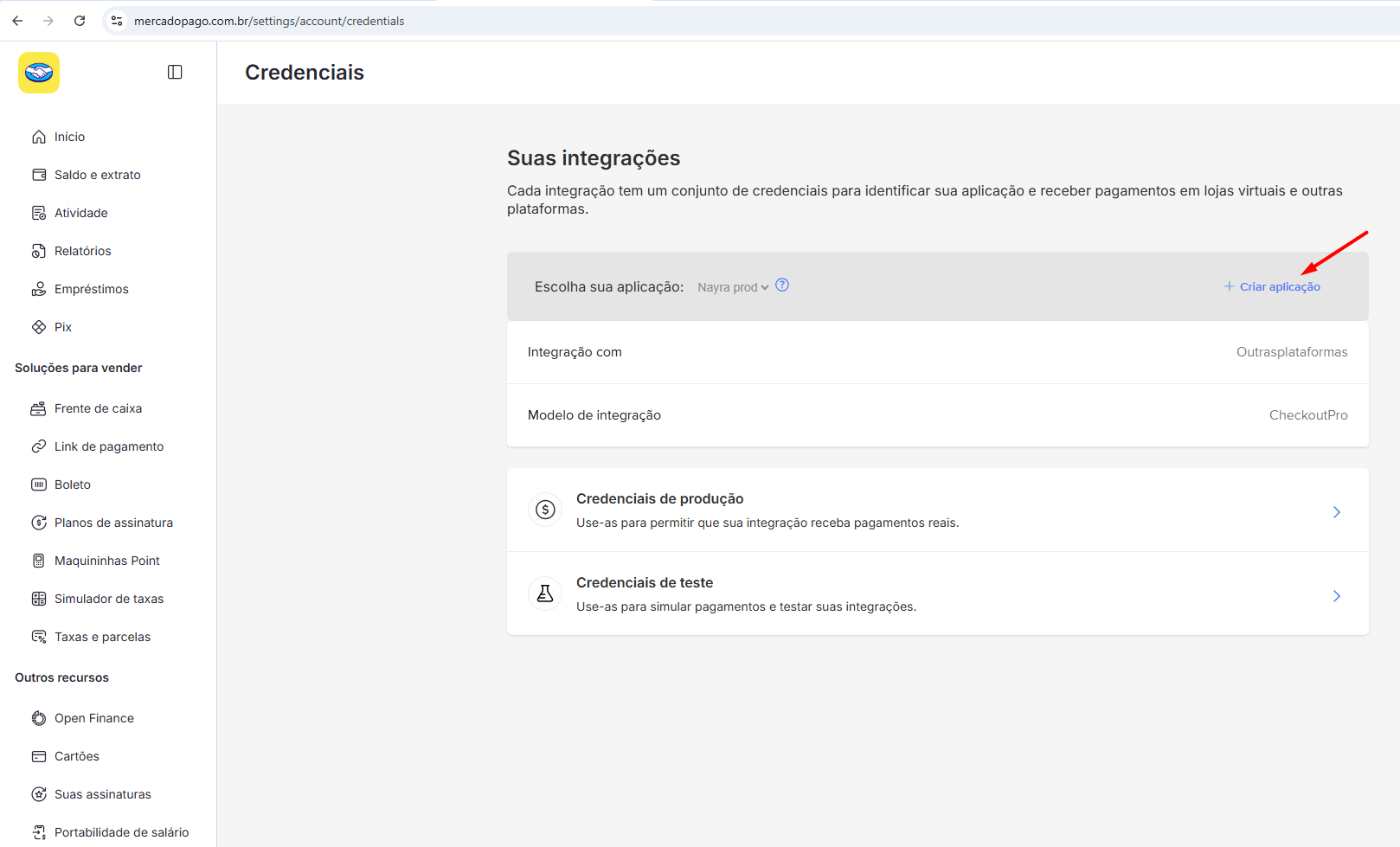Screen dimensions: 1400x847
Task: Select Empréstimos in sidebar
Action: coord(92,289)
